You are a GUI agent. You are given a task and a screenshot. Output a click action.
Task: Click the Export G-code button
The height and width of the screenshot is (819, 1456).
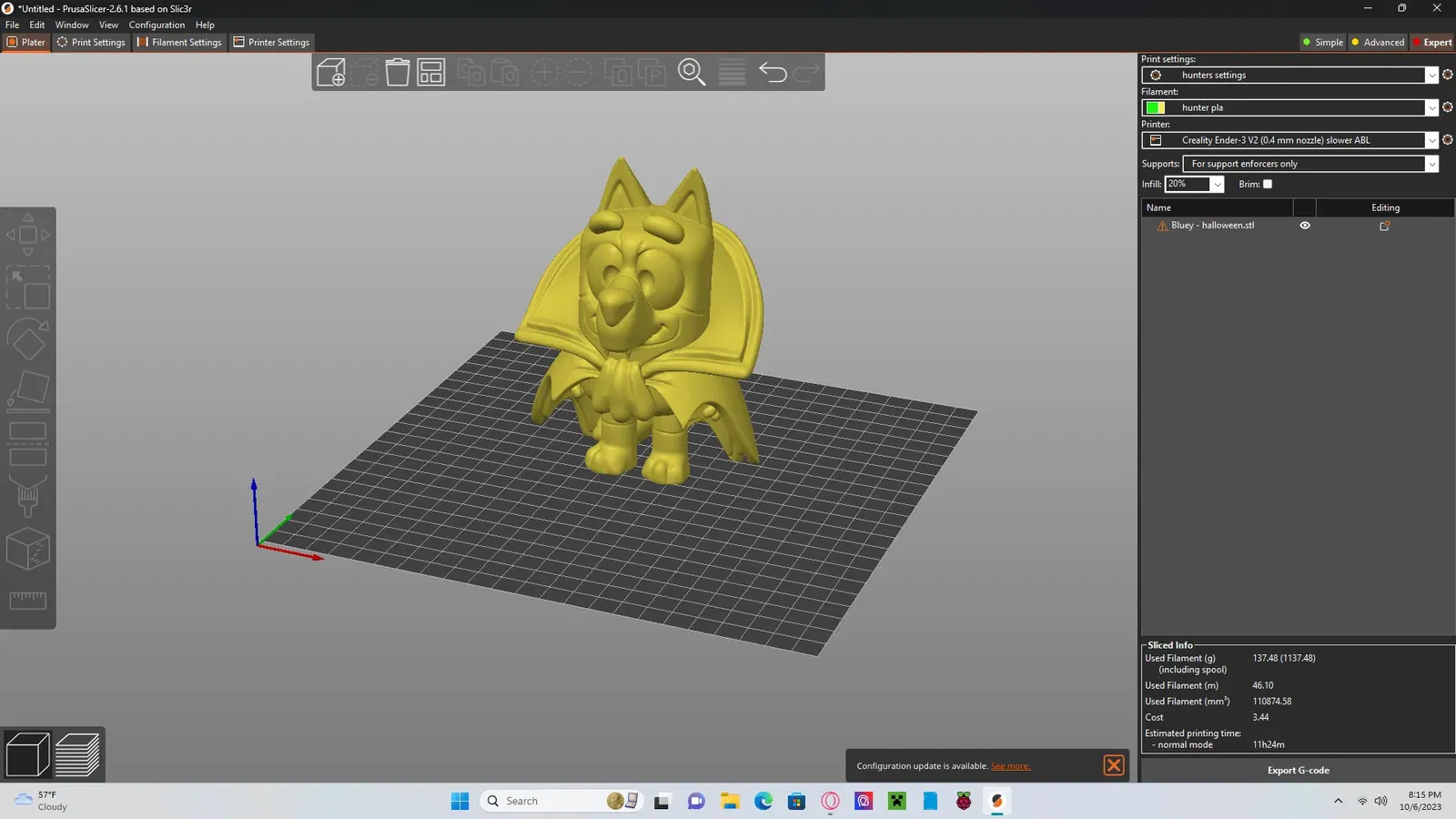pos(1298,770)
